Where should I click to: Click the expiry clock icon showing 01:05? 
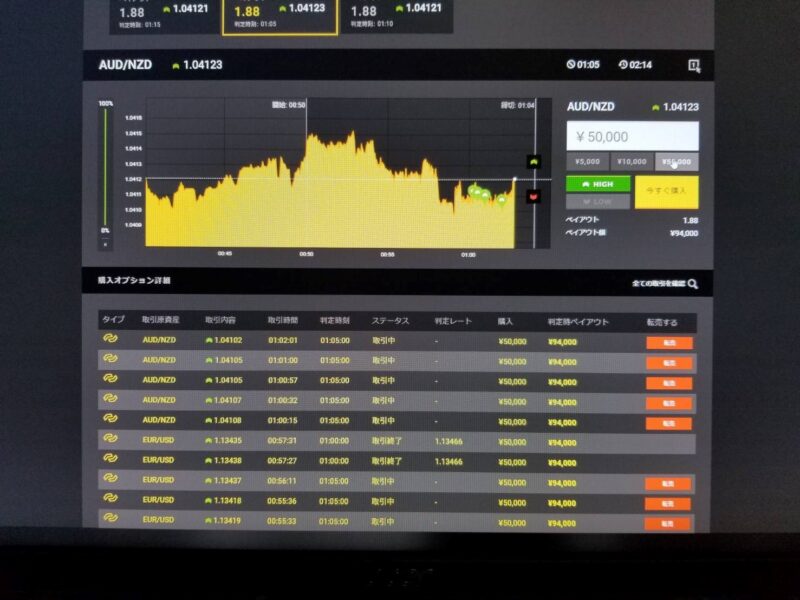point(571,65)
